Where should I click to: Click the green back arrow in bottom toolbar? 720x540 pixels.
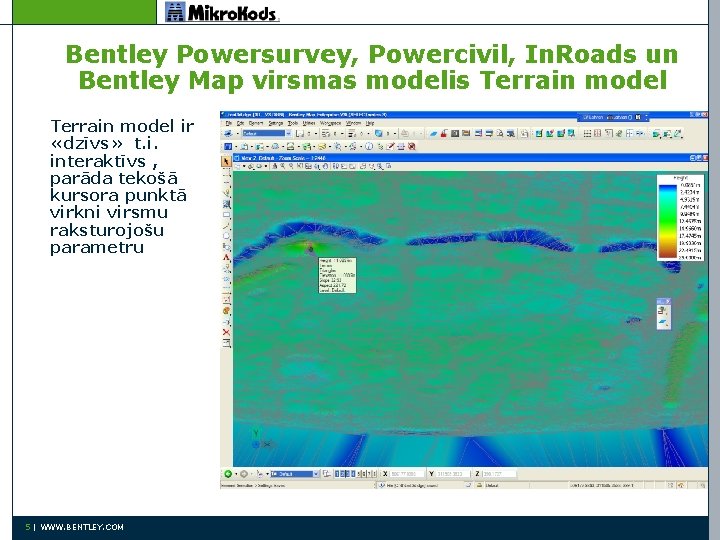228,474
